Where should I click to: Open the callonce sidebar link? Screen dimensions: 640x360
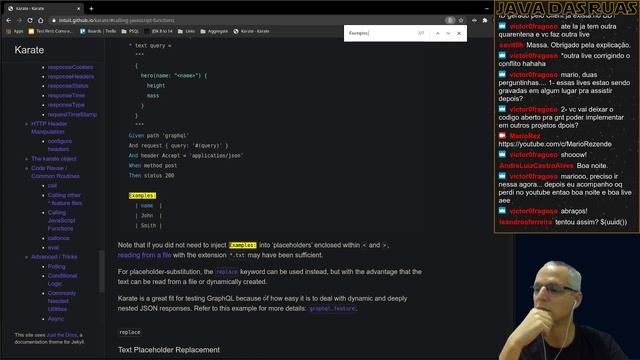click(58, 238)
